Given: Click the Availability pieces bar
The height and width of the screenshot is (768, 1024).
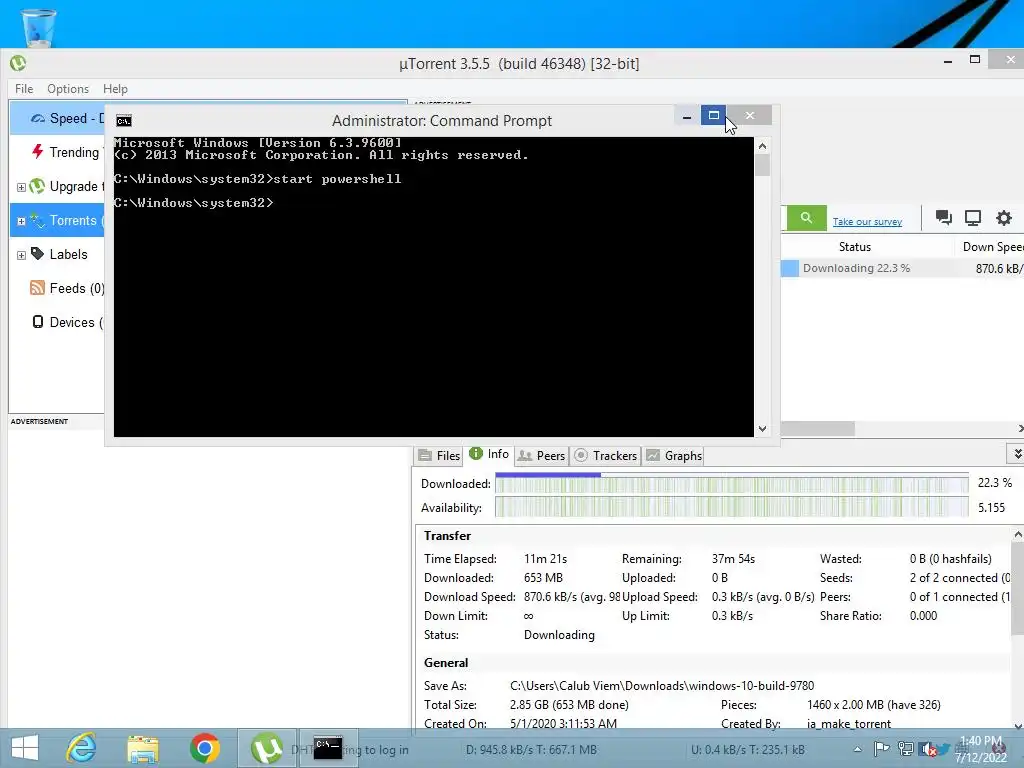Looking at the screenshot, I should click(731, 507).
